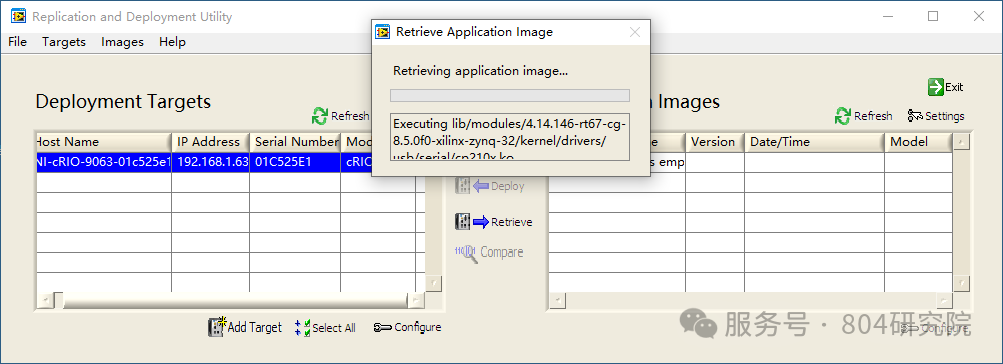
Task: Close the Retrieve Application Image dialog
Action: [x=635, y=32]
